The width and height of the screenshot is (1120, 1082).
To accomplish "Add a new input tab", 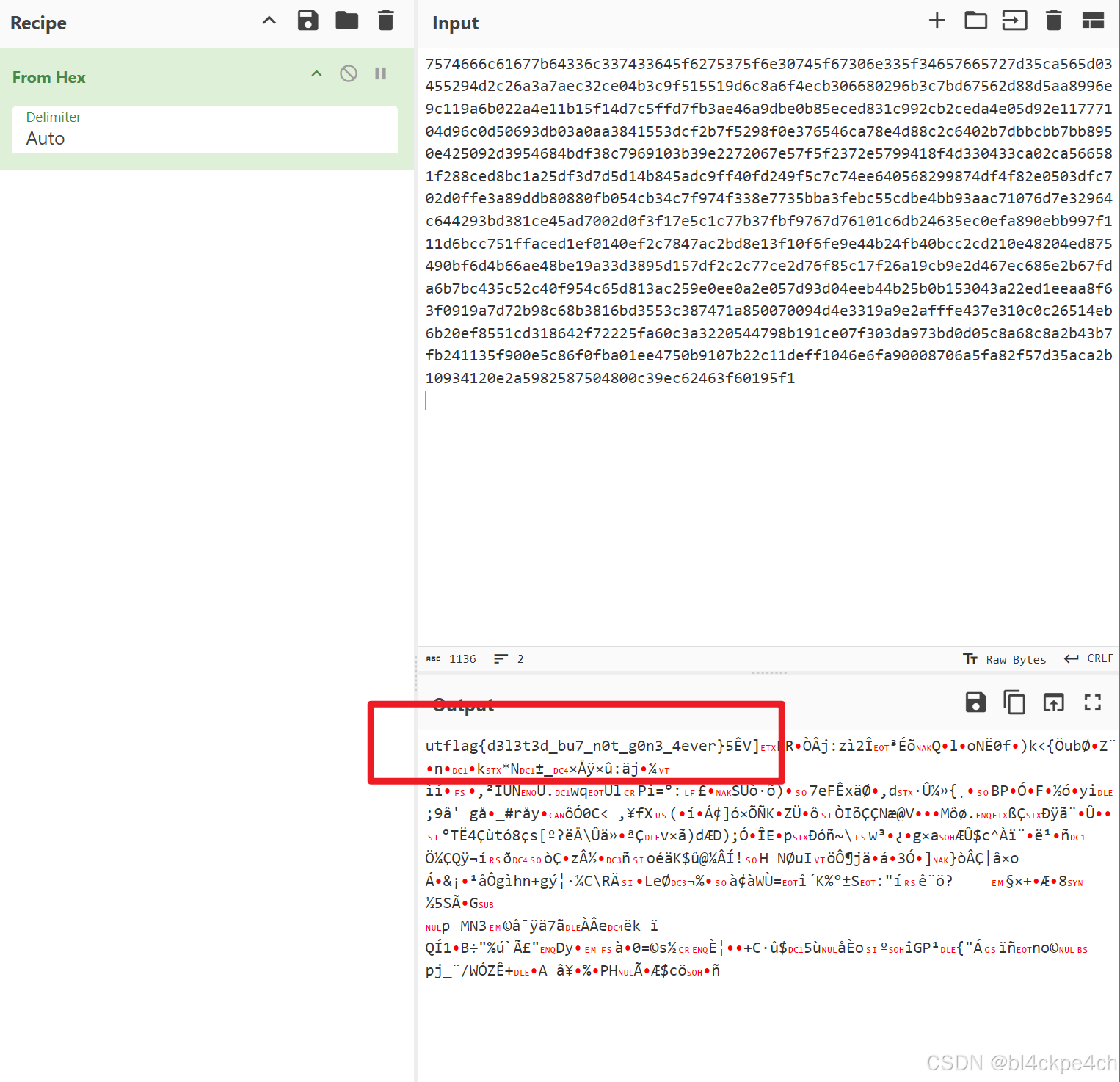I will (937, 20).
